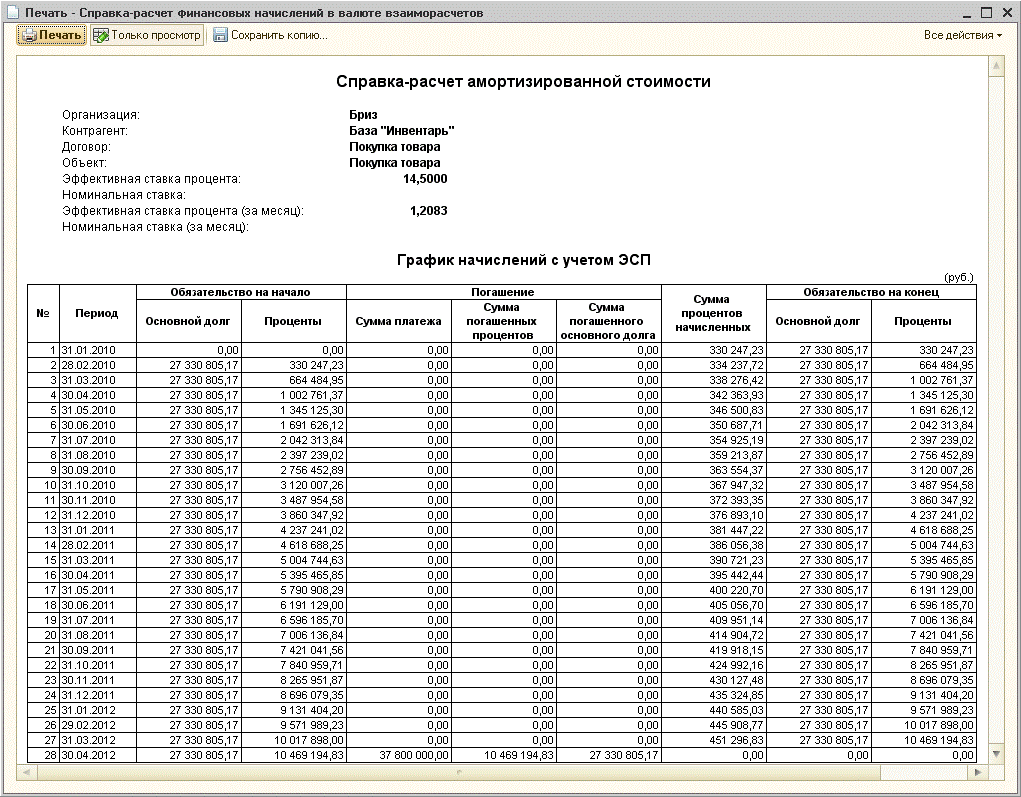This screenshot has width=1021, height=797.
Task: Select the effective rate value 14,5000
Action: tap(425, 179)
